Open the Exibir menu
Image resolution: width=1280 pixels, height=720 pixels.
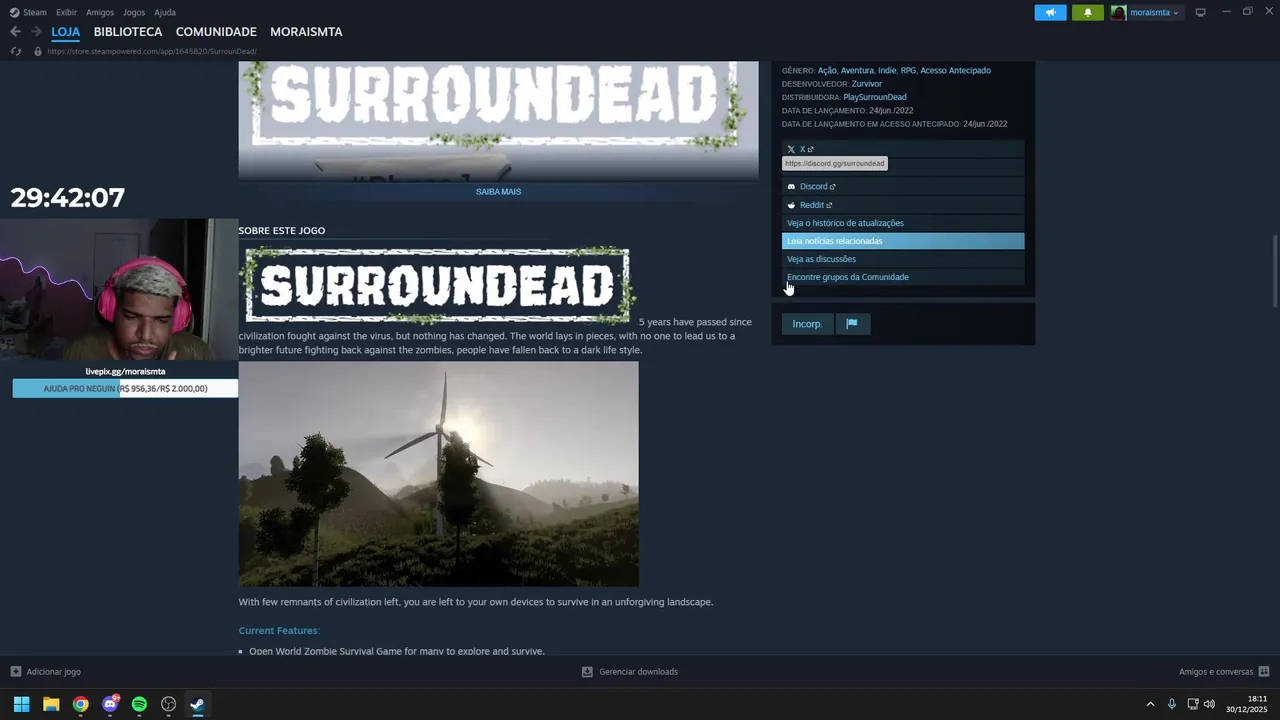click(66, 12)
